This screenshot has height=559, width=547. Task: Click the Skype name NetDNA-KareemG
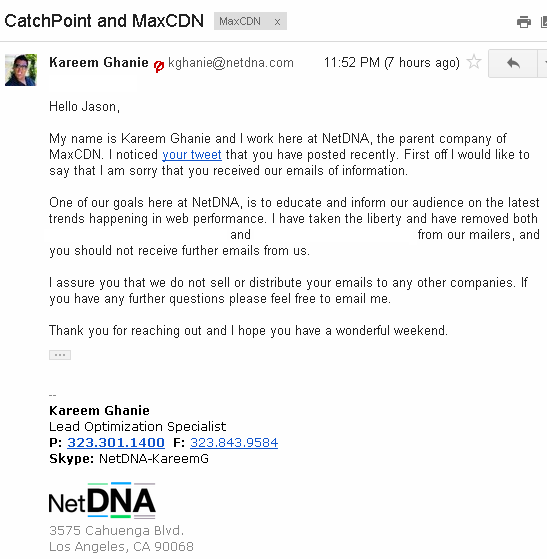(x=154, y=458)
